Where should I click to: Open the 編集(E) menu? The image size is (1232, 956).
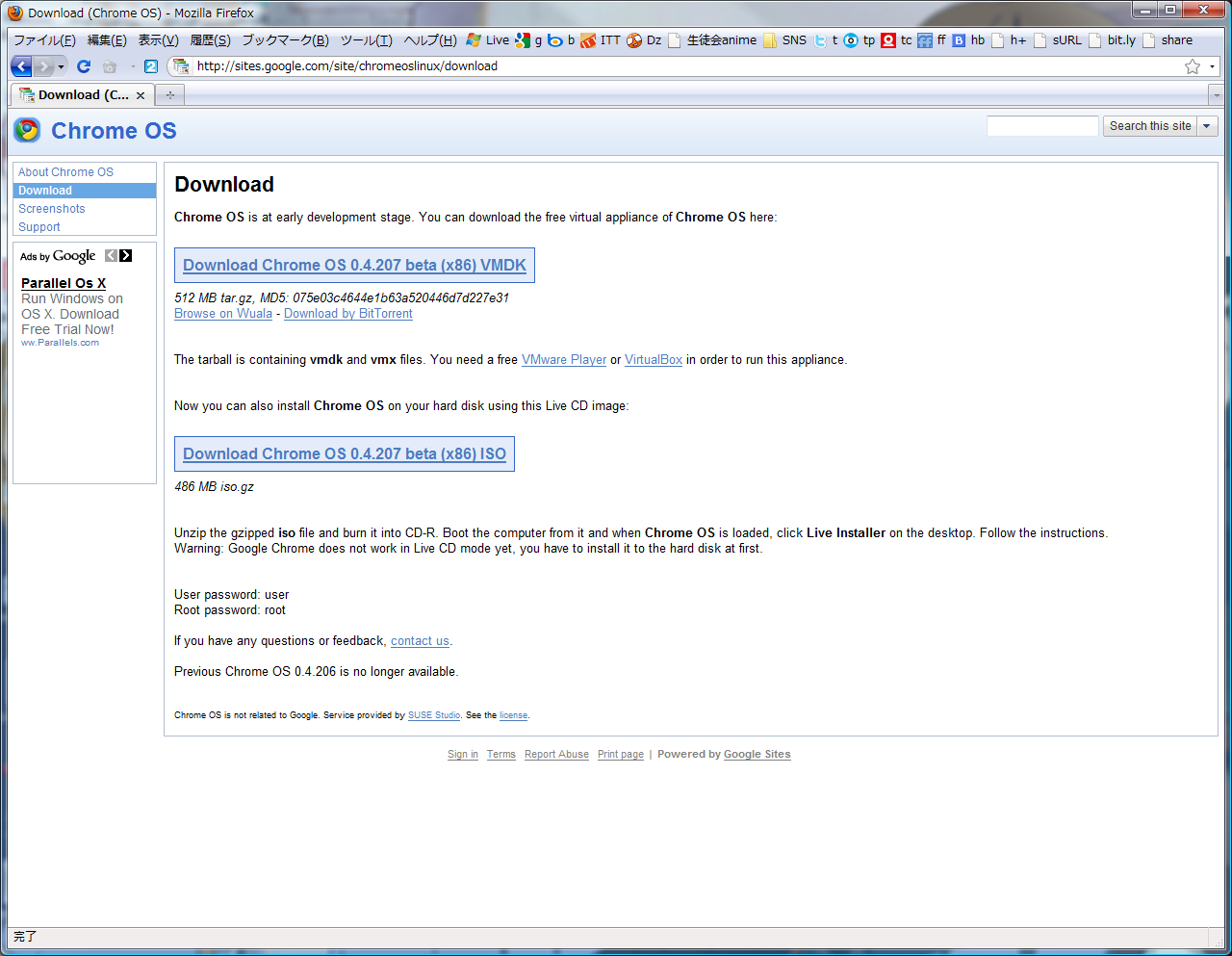click(x=107, y=40)
